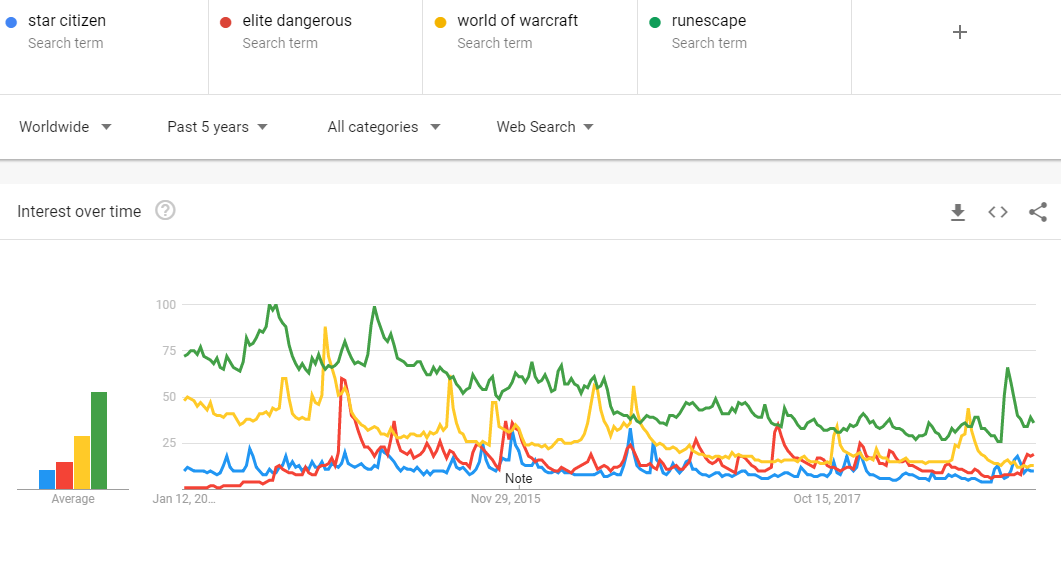Image resolution: width=1061 pixels, height=570 pixels.
Task: Change the Web Search type dropdown
Action: pyautogui.click(x=545, y=127)
